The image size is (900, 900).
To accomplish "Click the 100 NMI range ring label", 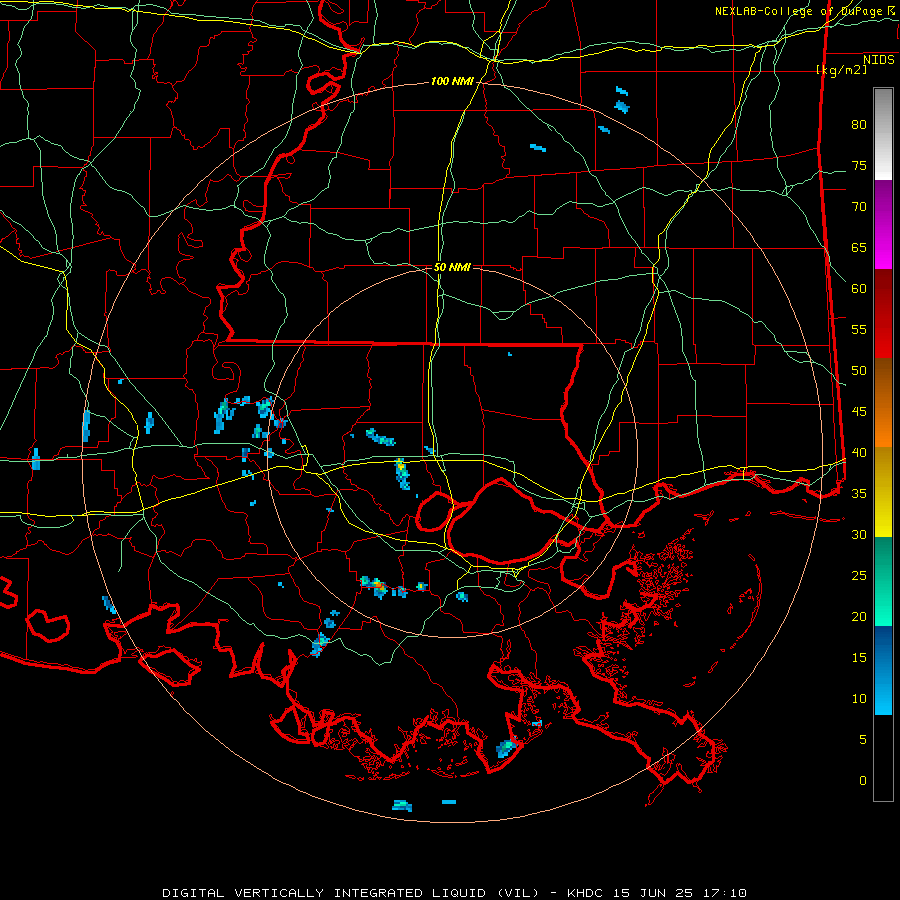I will tap(452, 82).
